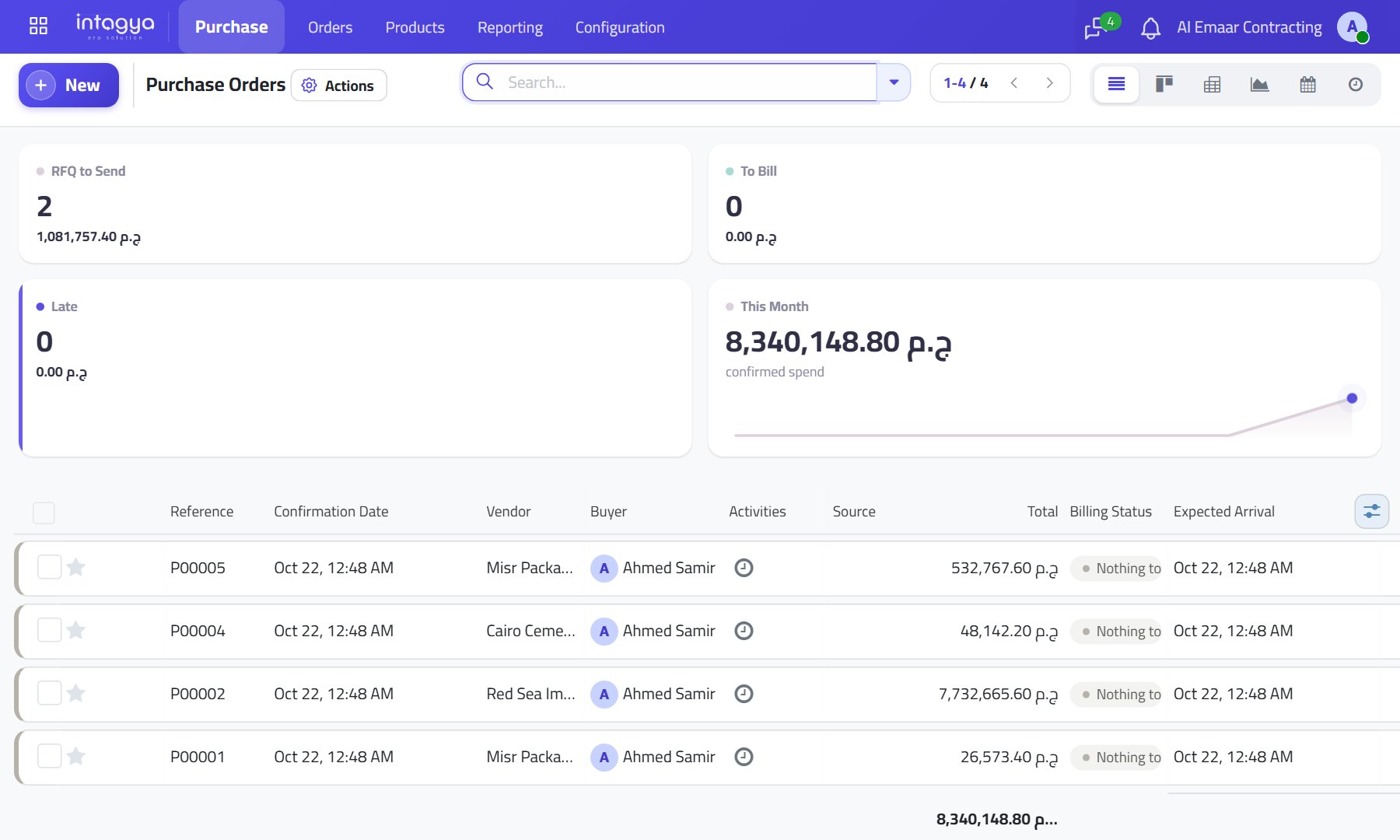Open the Reporting menu
Viewport: 1400px width, 840px height.
510,27
